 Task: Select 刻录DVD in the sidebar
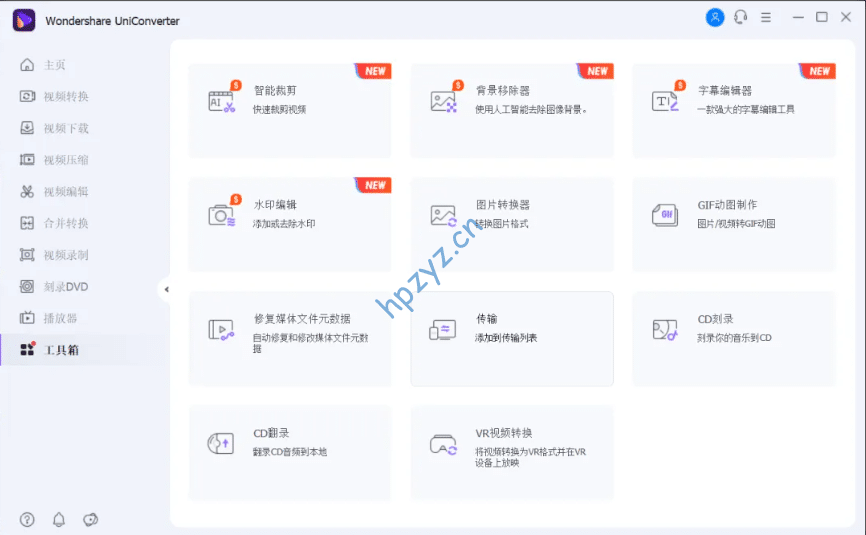[65, 287]
